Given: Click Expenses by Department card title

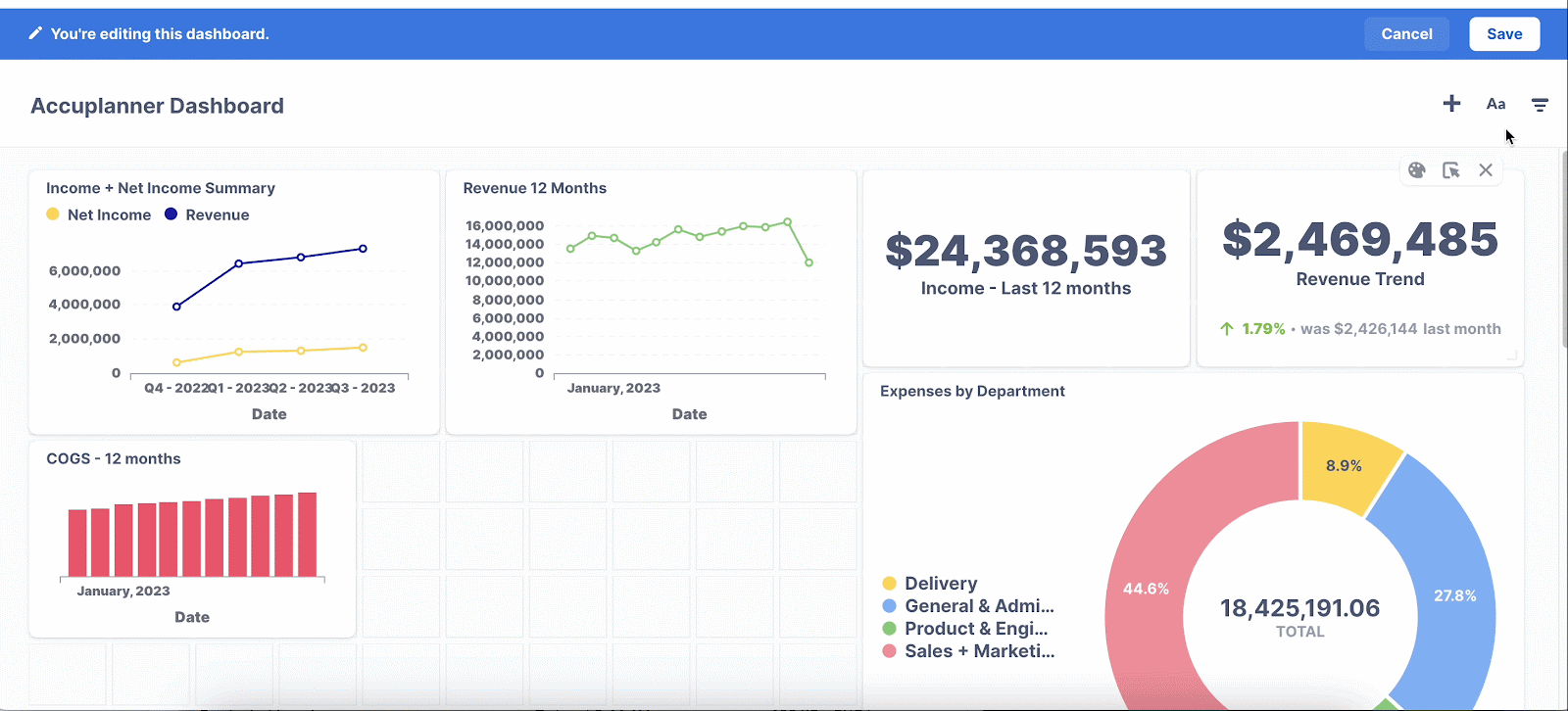Looking at the screenshot, I should click(972, 391).
